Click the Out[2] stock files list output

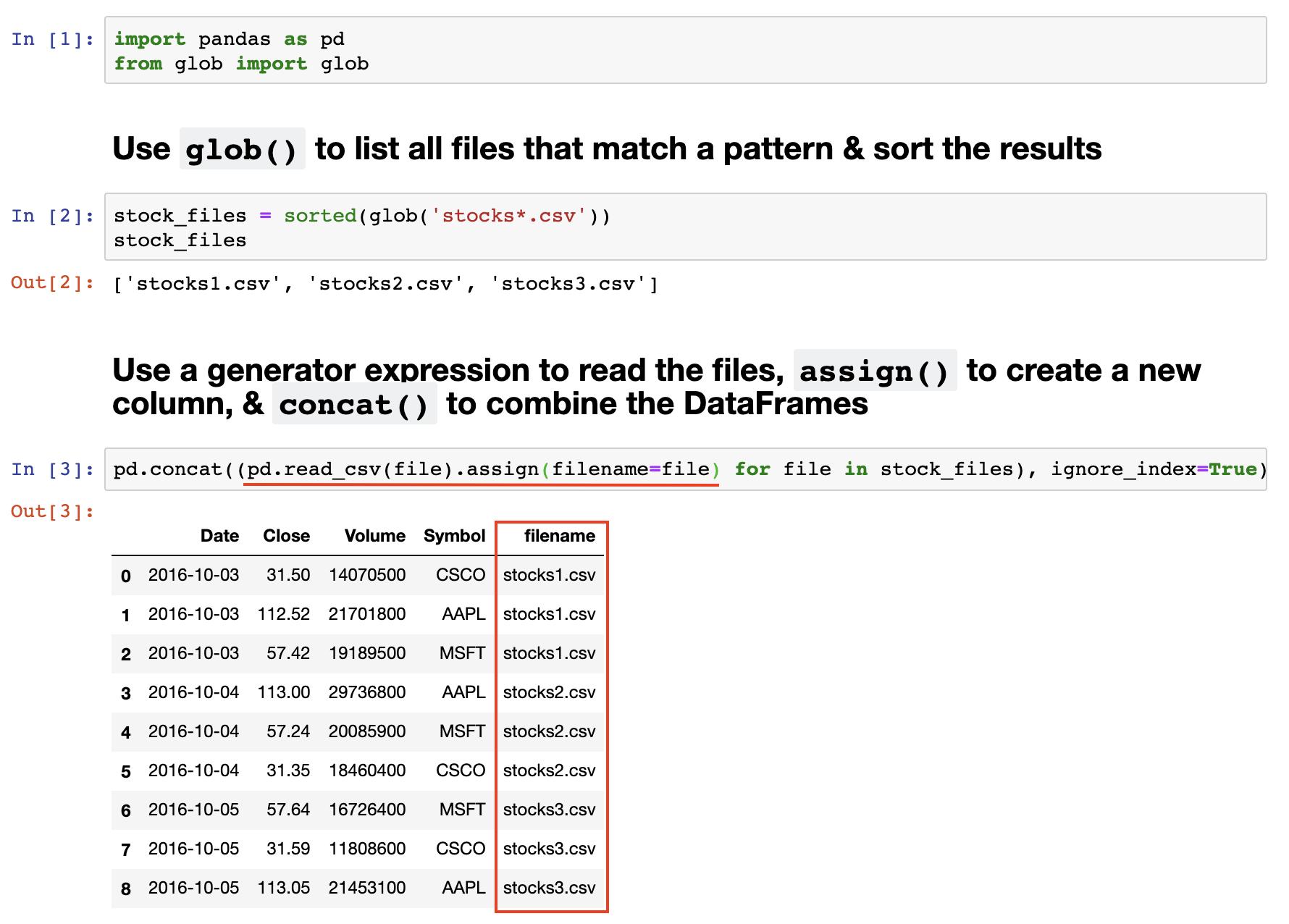(386, 284)
